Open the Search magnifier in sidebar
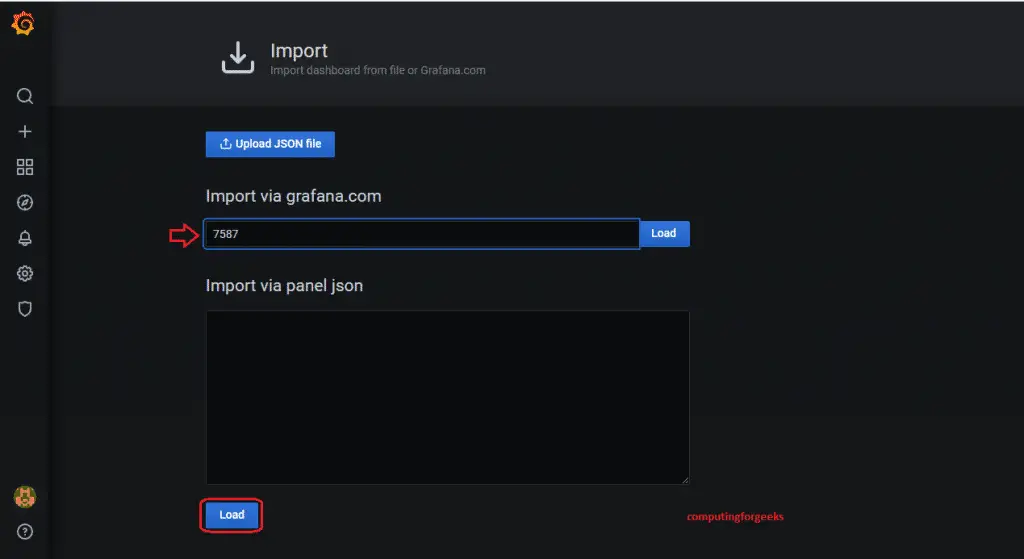 click(x=25, y=96)
